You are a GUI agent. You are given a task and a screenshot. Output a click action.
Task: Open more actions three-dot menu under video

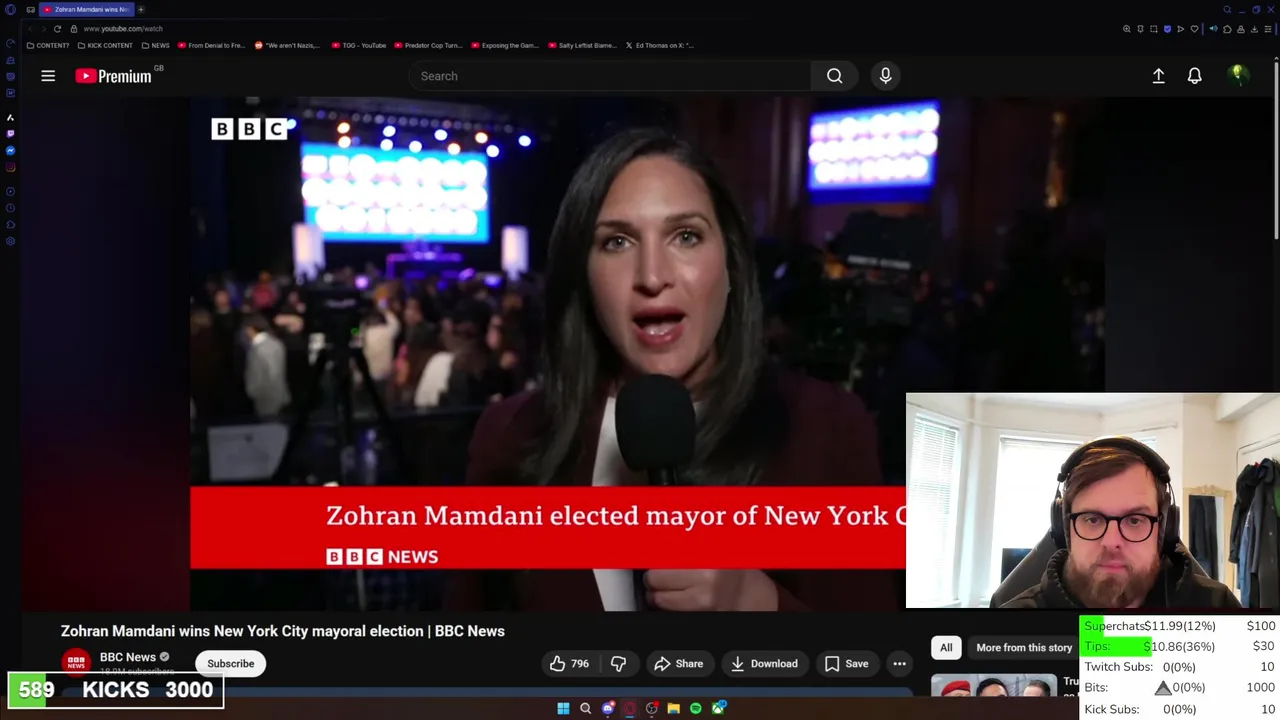click(899, 664)
